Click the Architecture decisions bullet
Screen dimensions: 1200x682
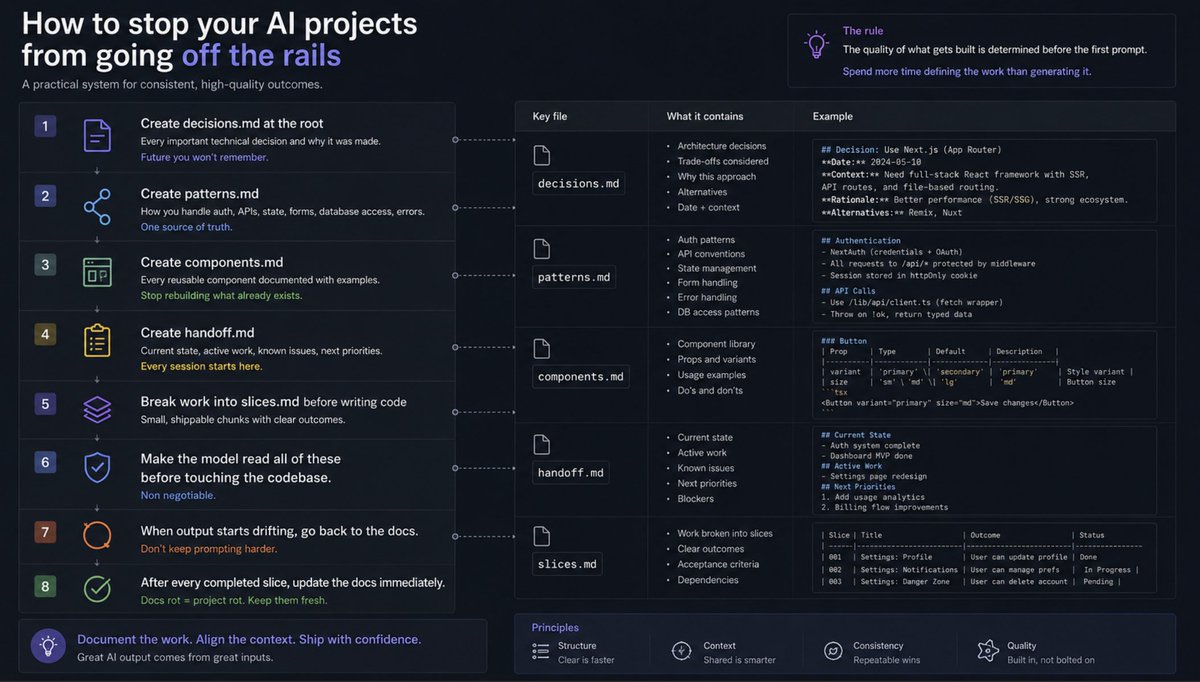(x=721, y=146)
